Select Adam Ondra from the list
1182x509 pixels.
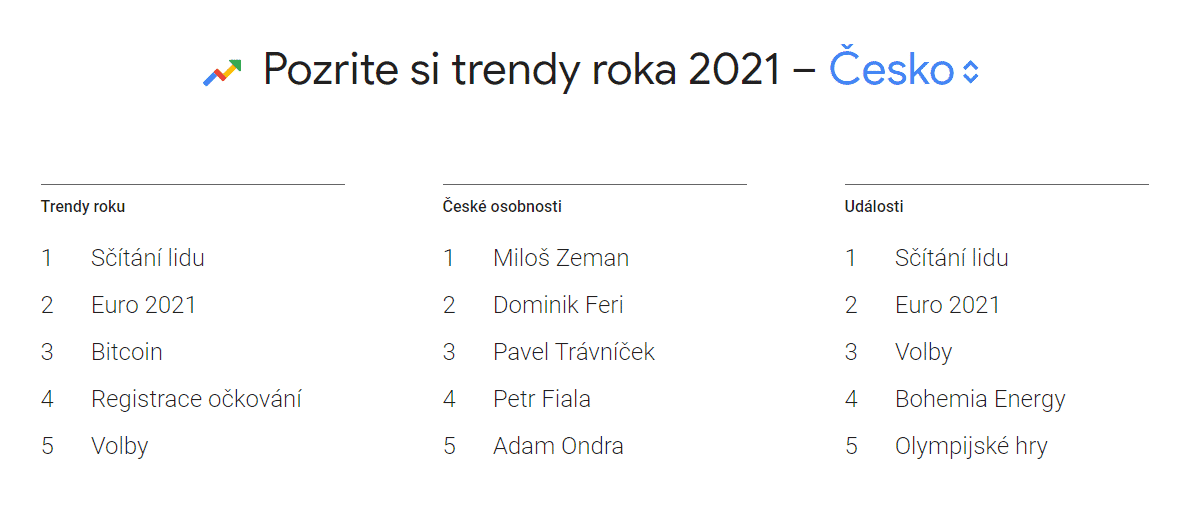point(558,446)
